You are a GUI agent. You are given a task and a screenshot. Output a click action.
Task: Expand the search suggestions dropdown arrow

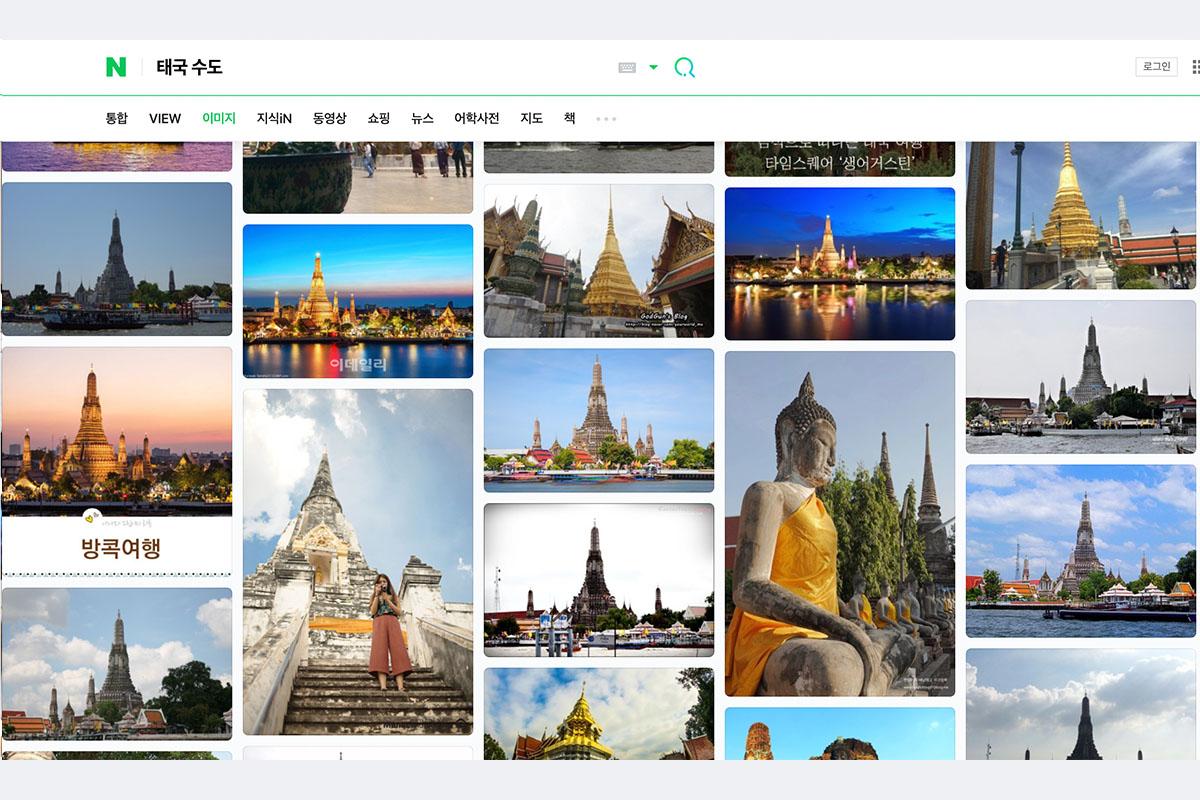(x=653, y=67)
